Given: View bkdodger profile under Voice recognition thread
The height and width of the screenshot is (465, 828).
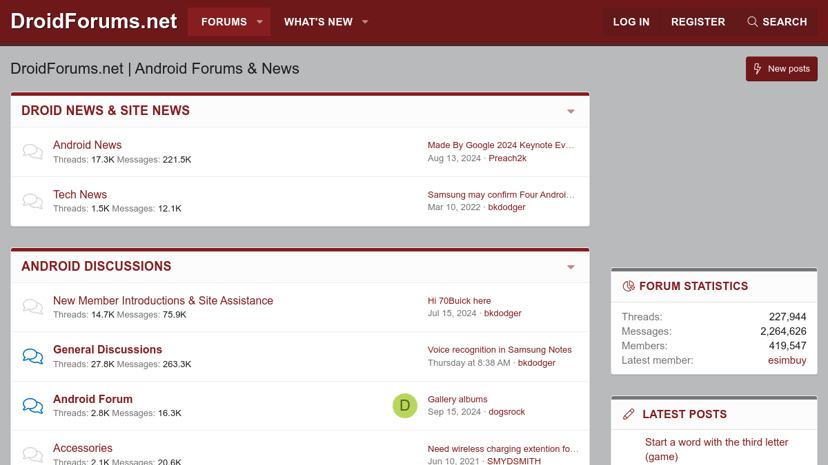Looking at the screenshot, I should (537, 363).
